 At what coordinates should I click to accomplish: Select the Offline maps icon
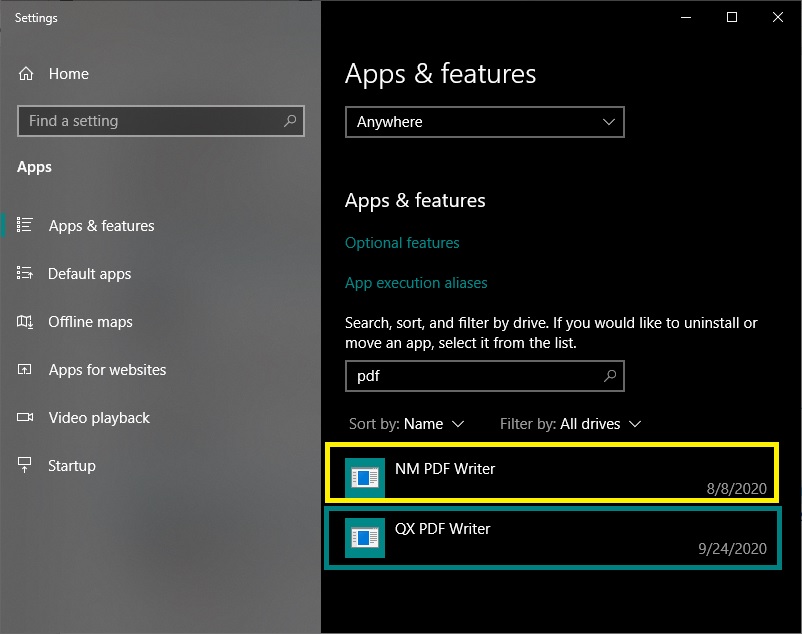point(25,321)
